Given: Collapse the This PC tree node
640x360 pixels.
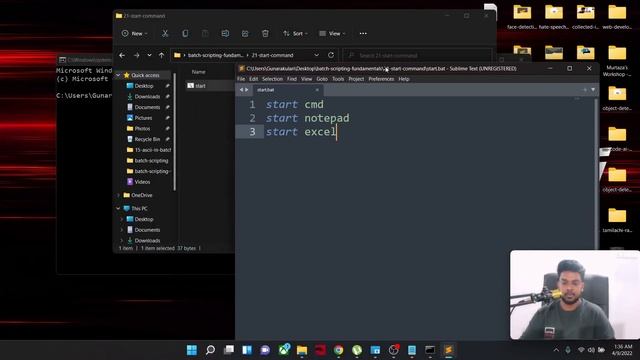Looking at the screenshot, I should (118, 208).
